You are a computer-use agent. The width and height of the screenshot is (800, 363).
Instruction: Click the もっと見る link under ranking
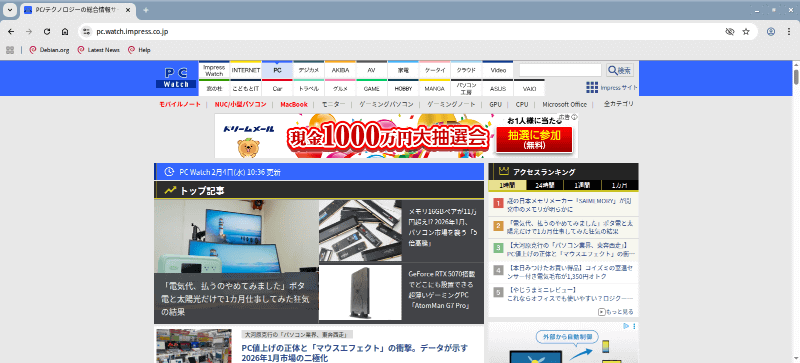click(616, 311)
